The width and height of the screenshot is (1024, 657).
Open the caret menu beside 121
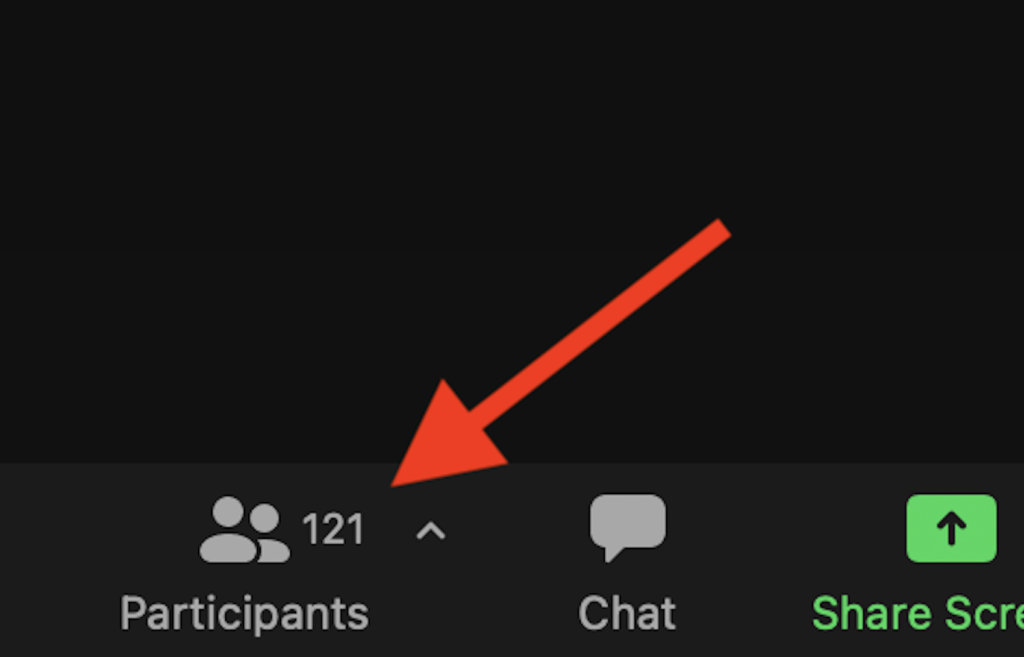430,531
